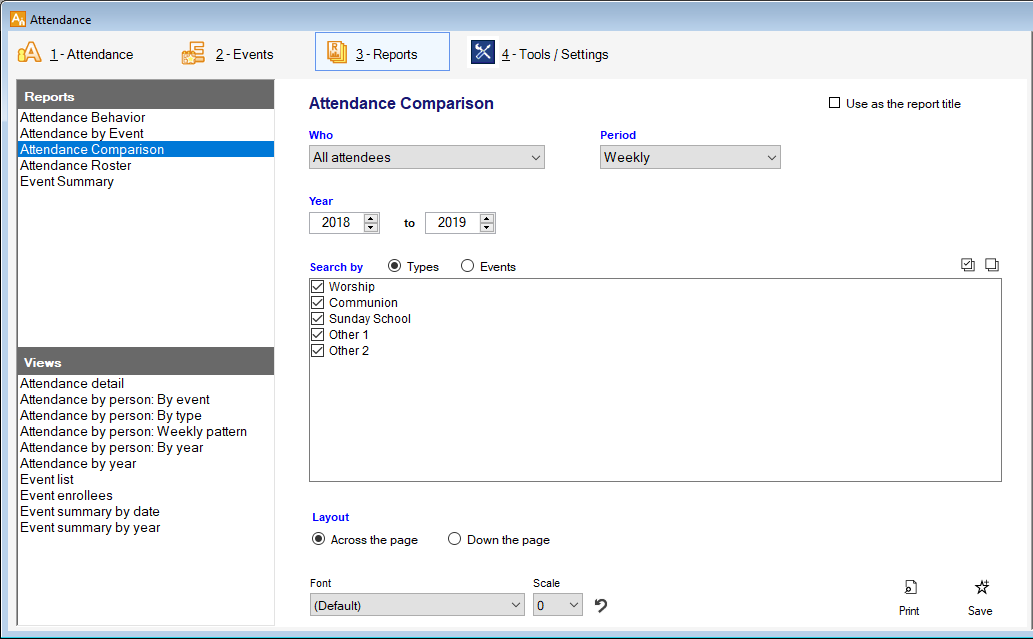Click the Tools / Settings wrench icon
This screenshot has width=1033, height=639.
click(483, 53)
